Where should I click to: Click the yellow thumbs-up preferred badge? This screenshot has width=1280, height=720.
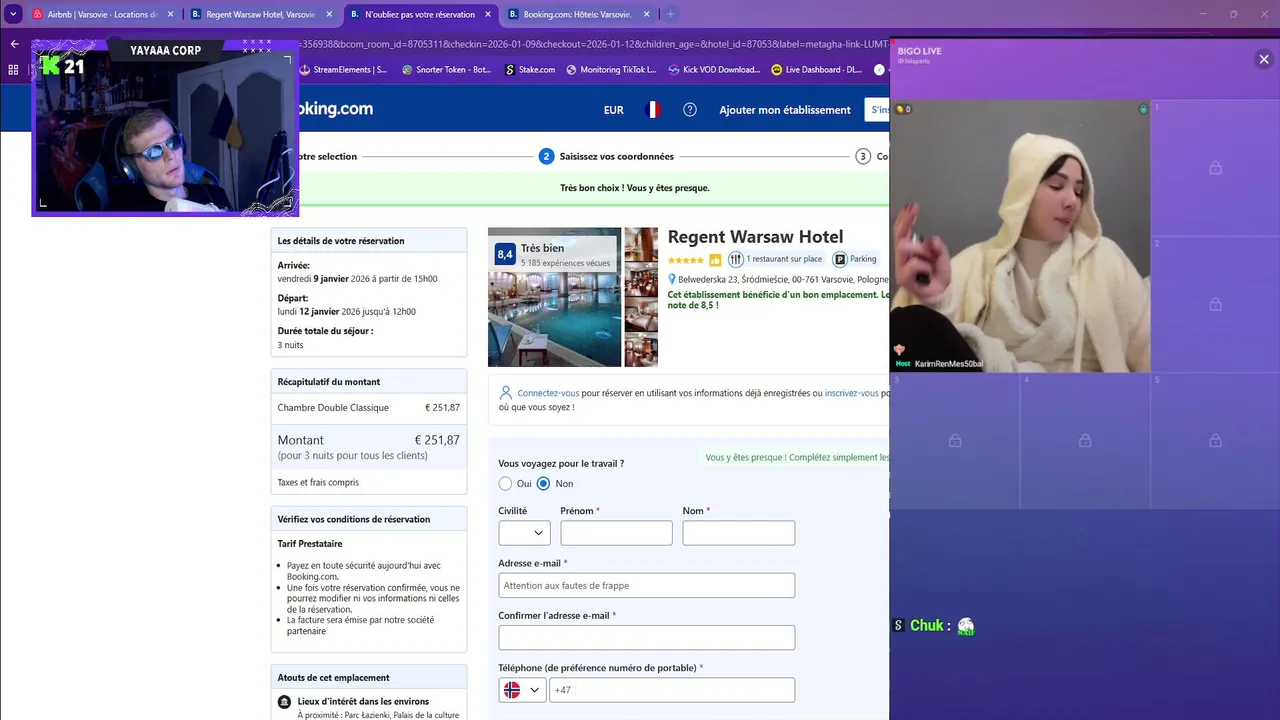(x=715, y=260)
